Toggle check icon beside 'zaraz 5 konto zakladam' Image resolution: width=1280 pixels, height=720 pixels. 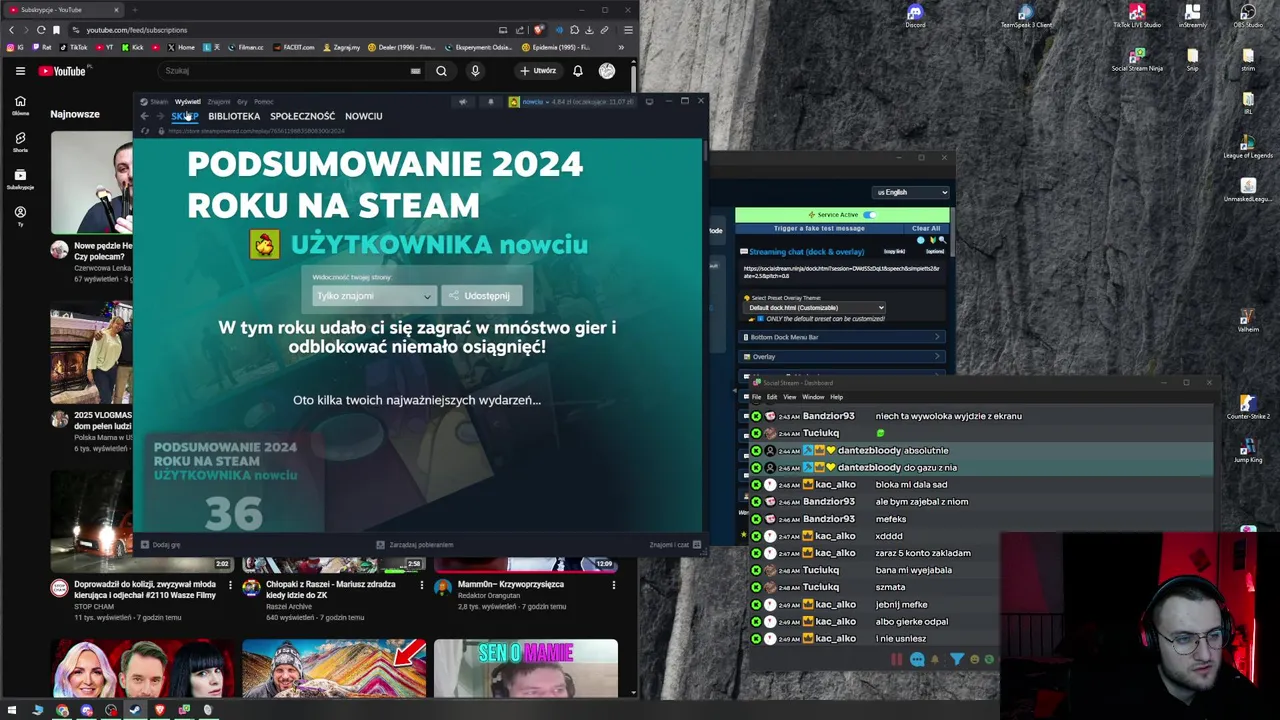tap(756, 553)
